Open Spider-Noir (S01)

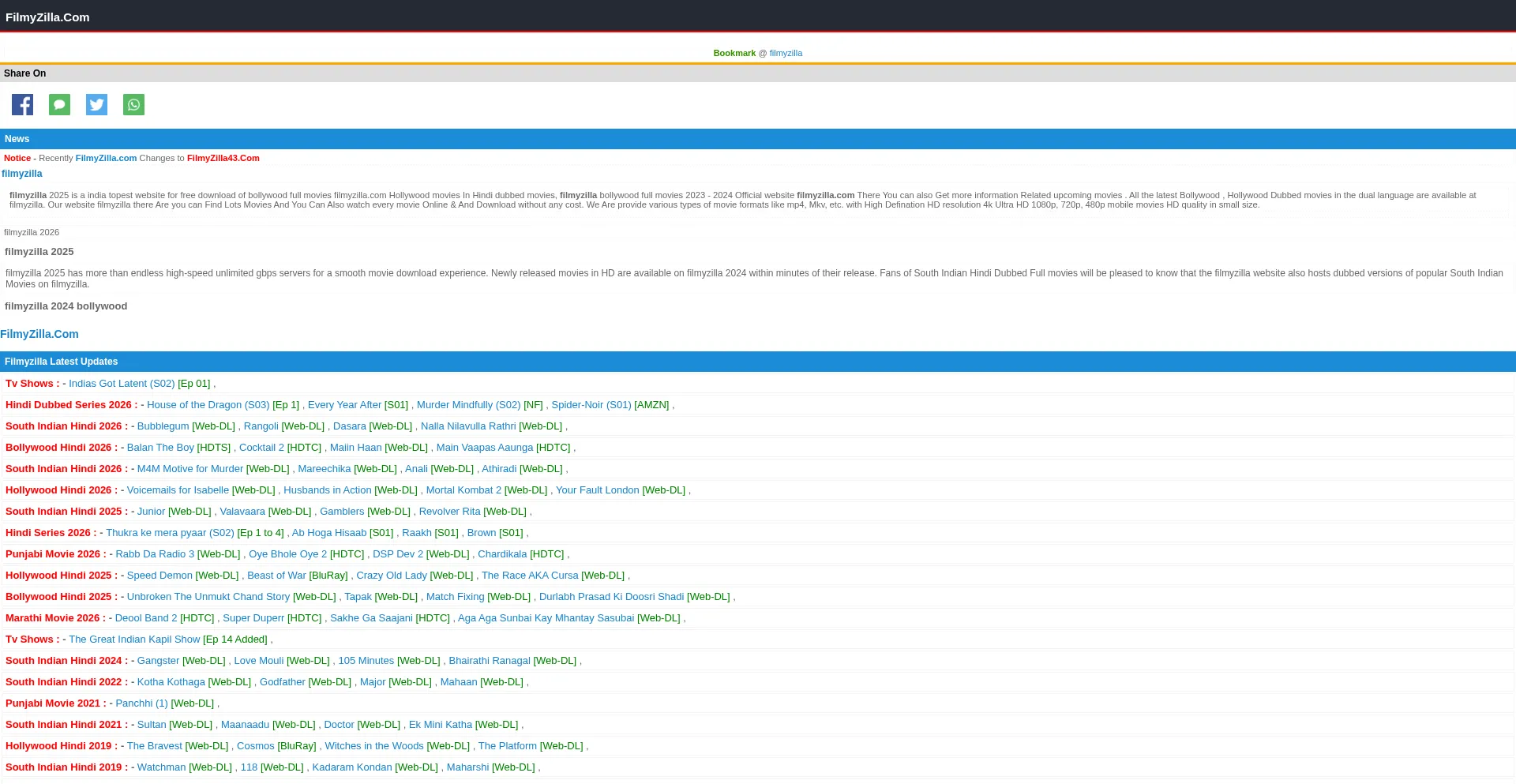tap(591, 405)
